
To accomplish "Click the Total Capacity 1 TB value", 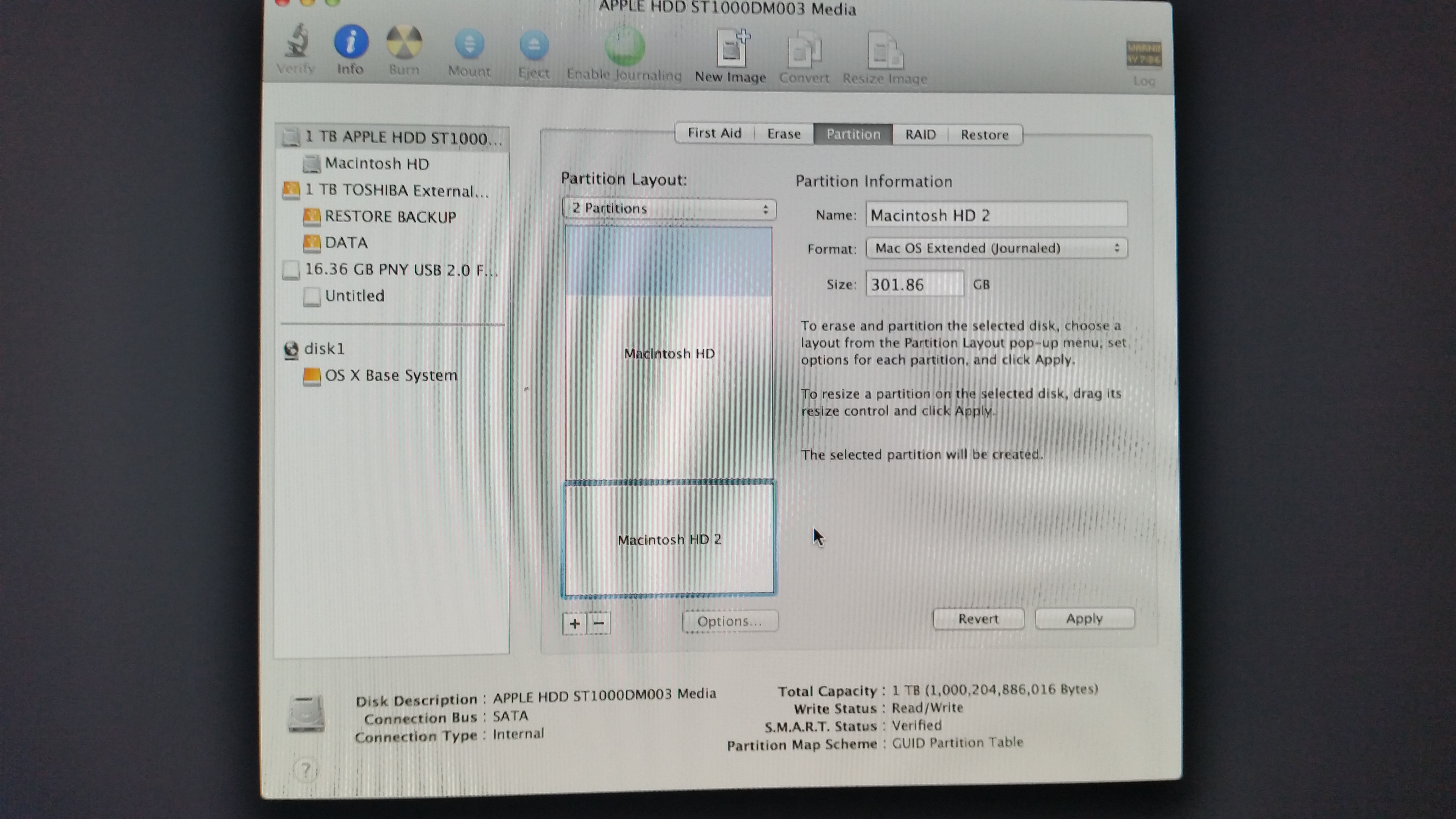I will (x=995, y=690).
